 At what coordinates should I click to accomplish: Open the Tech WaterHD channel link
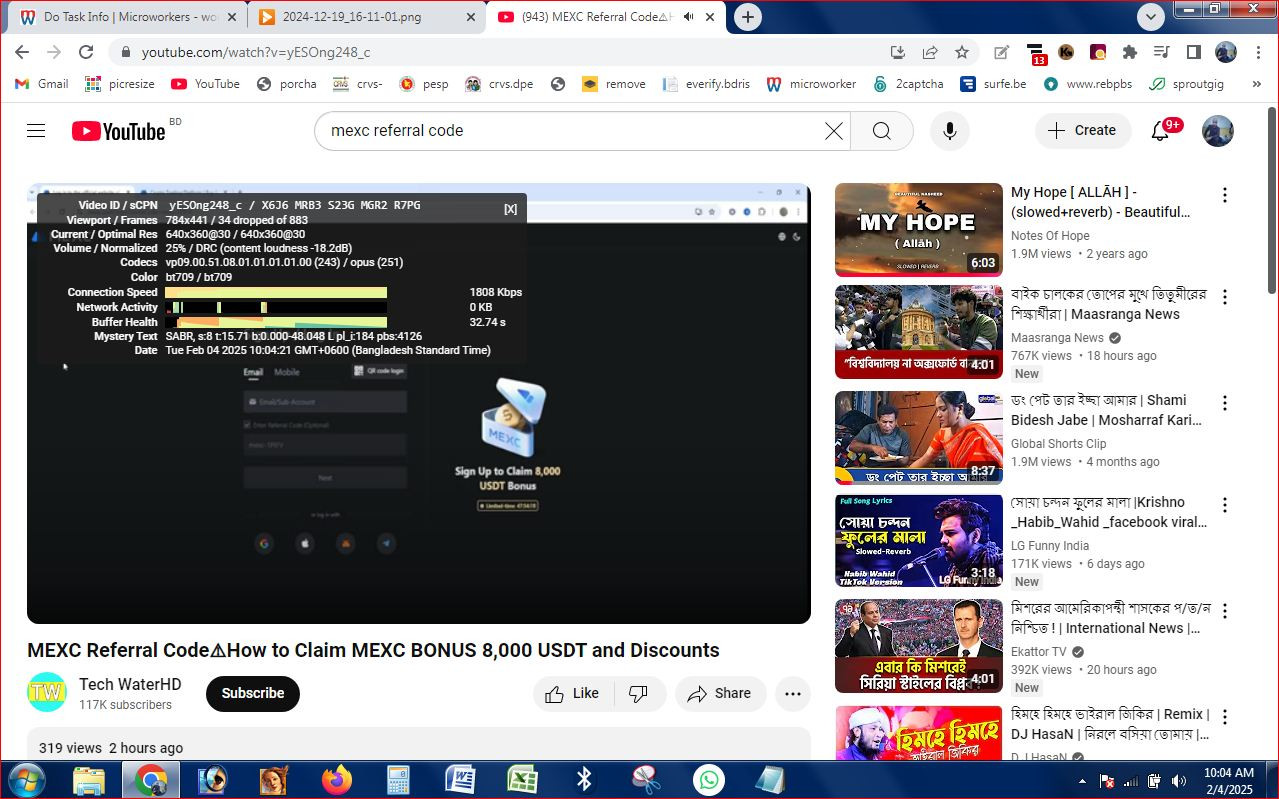click(130, 684)
